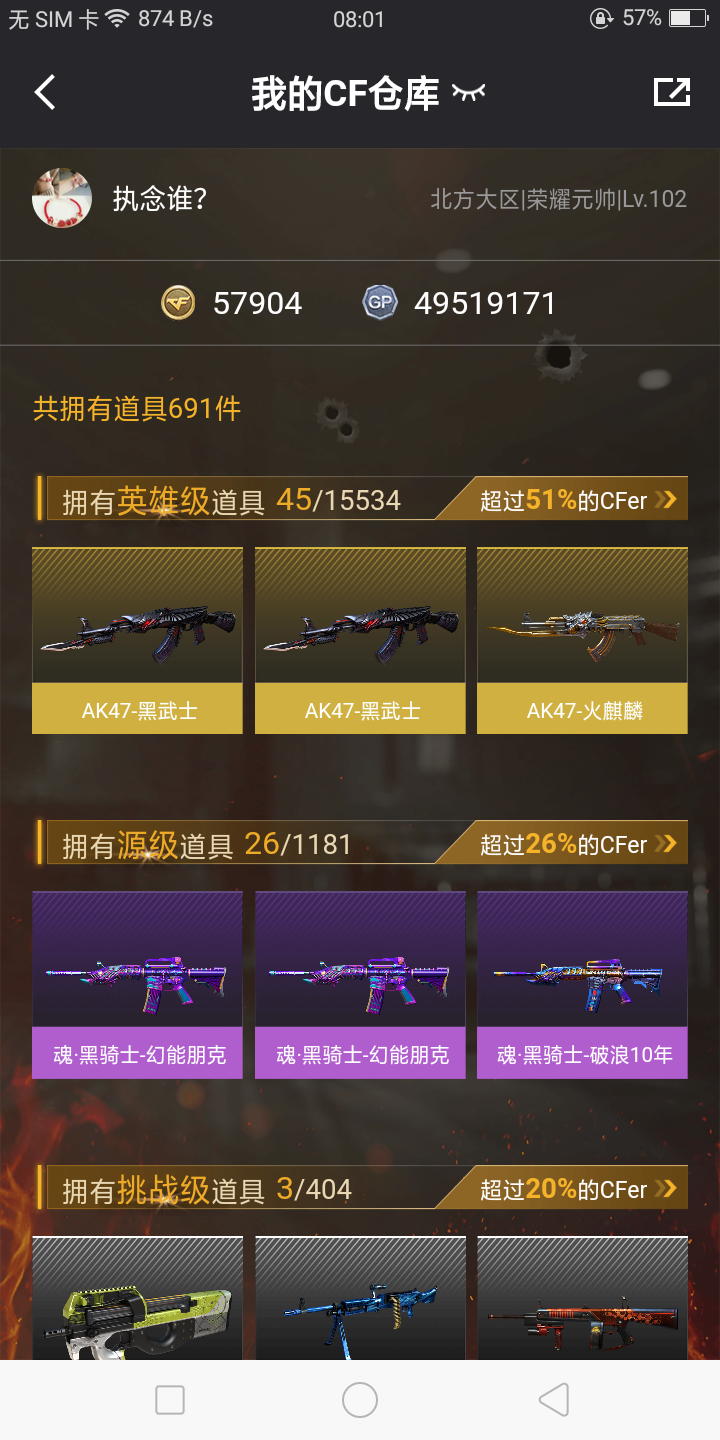Open the 魂·黑骑士-破浪10年 weapon card
The height and width of the screenshot is (1440, 720).
click(x=582, y=985)
